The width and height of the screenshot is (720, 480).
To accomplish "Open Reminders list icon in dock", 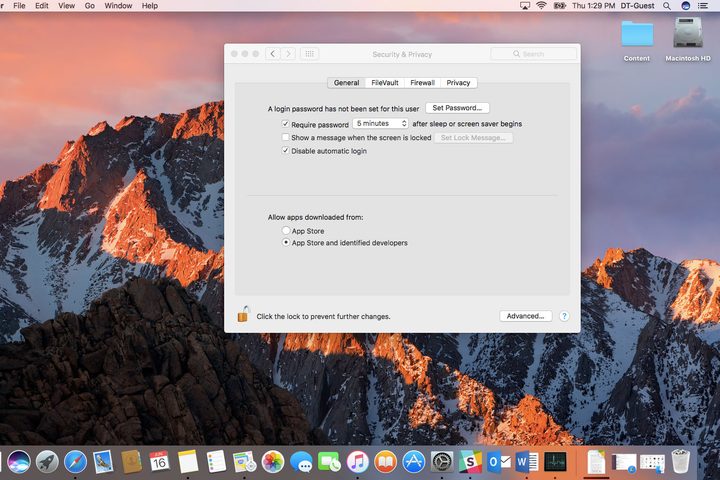I will coord(216,462).
